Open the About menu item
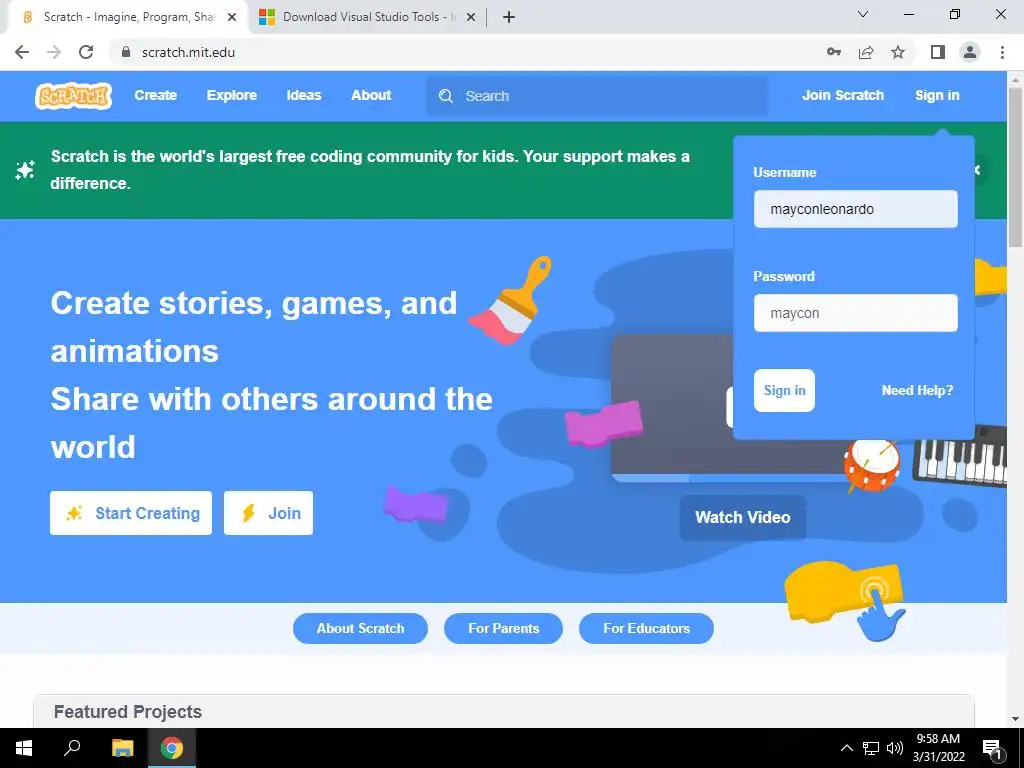Viewport: 1024px width, 768px height. coord(371,95)
